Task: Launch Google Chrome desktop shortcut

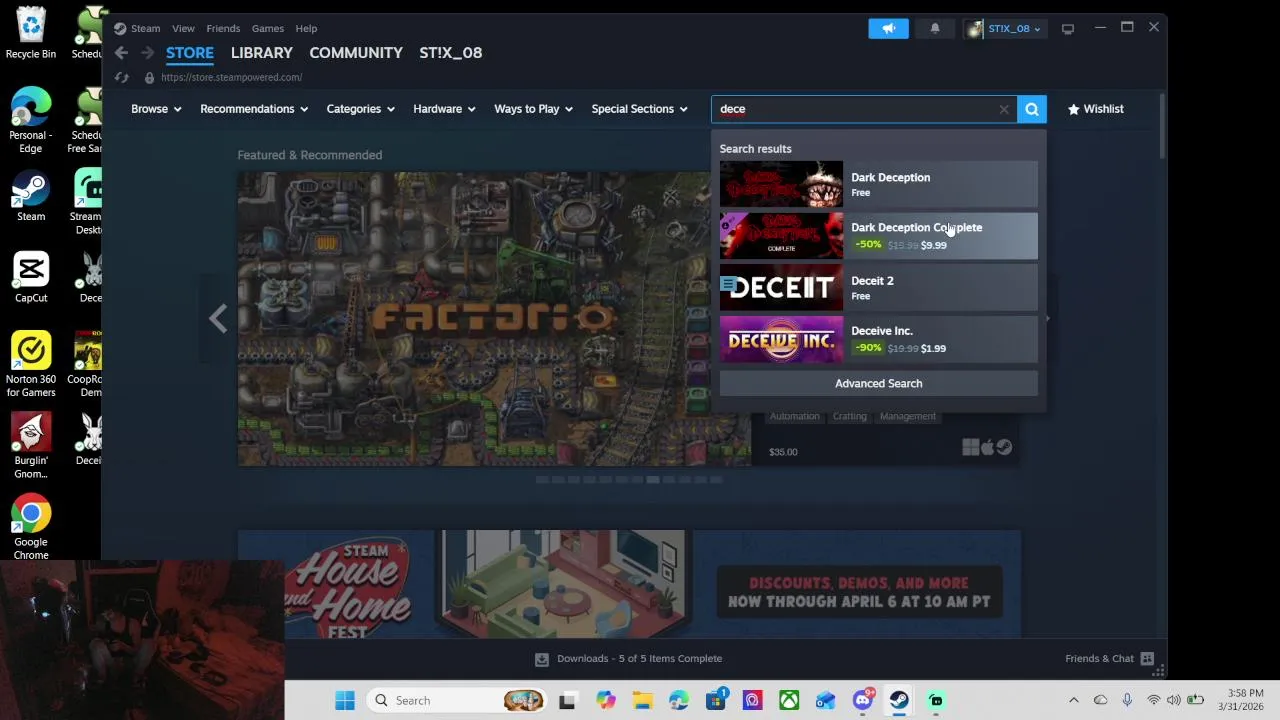Action: click(x=31, y=527)
